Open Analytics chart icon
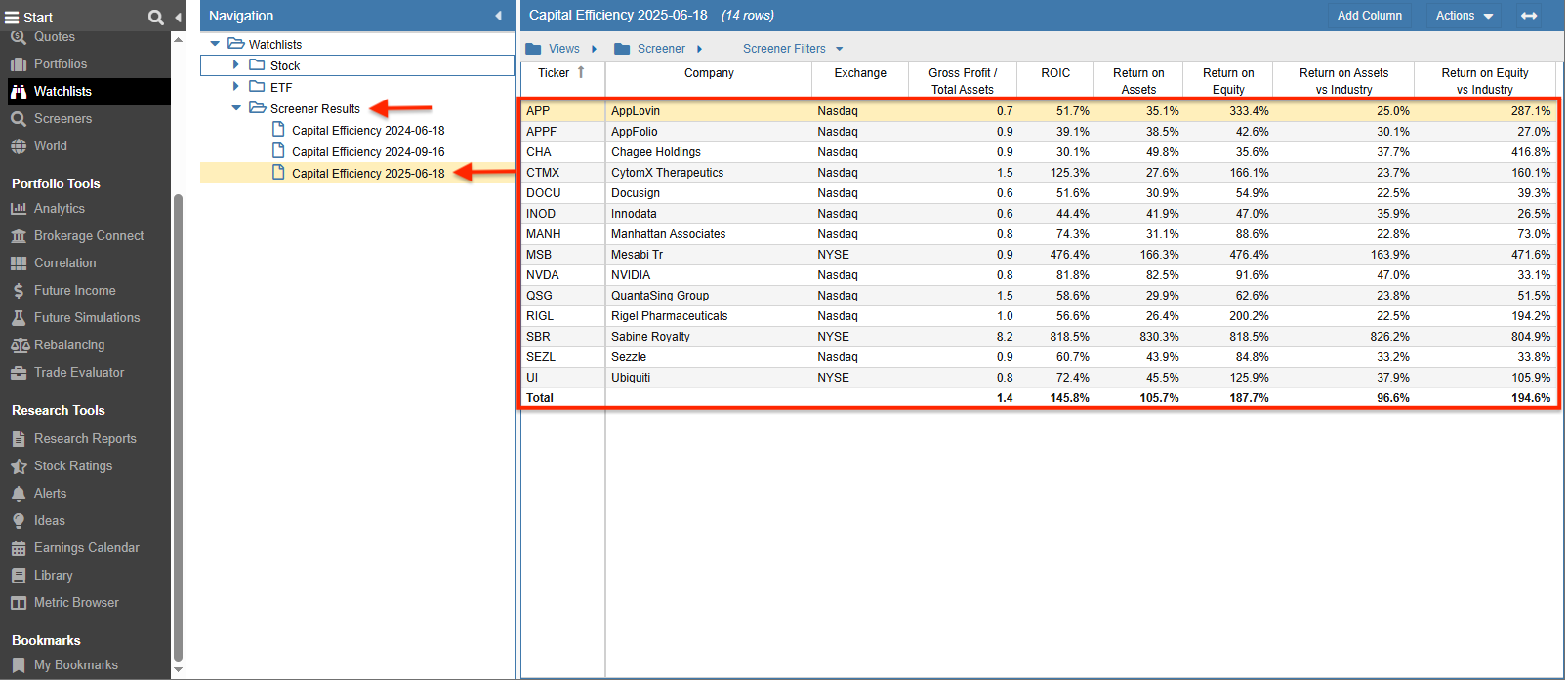The width and height of the screenshot is (1568, 683). coord(19,208)
